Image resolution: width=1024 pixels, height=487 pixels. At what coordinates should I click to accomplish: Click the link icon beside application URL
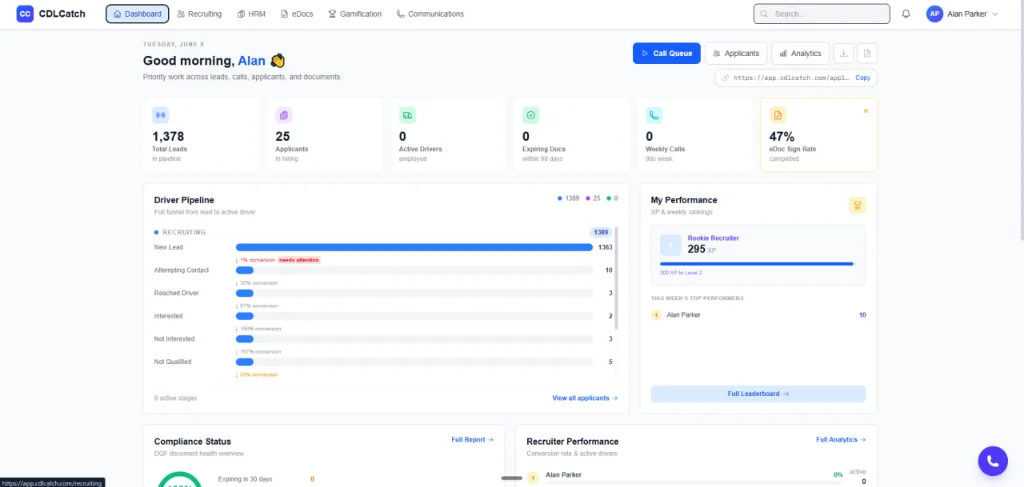pos(726,78)
